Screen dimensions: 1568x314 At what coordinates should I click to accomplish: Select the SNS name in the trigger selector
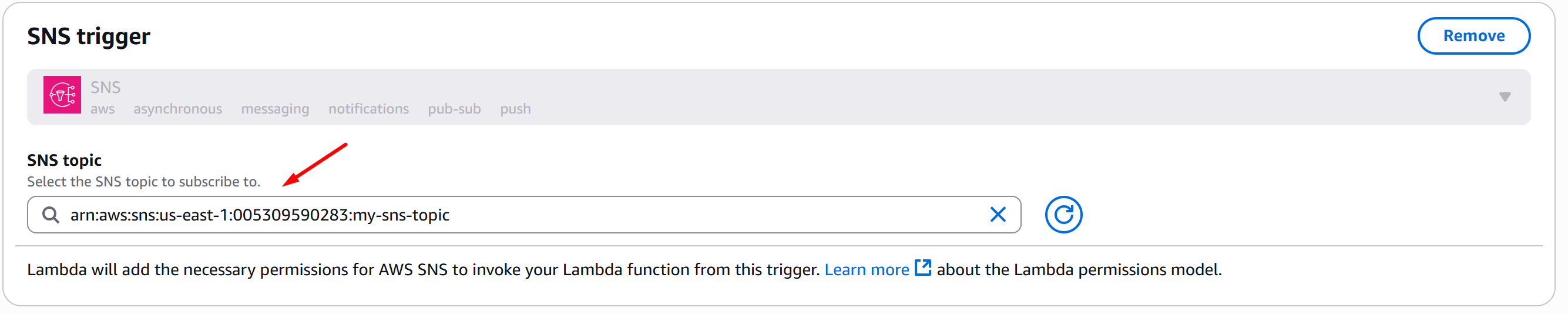coord(106,87)
